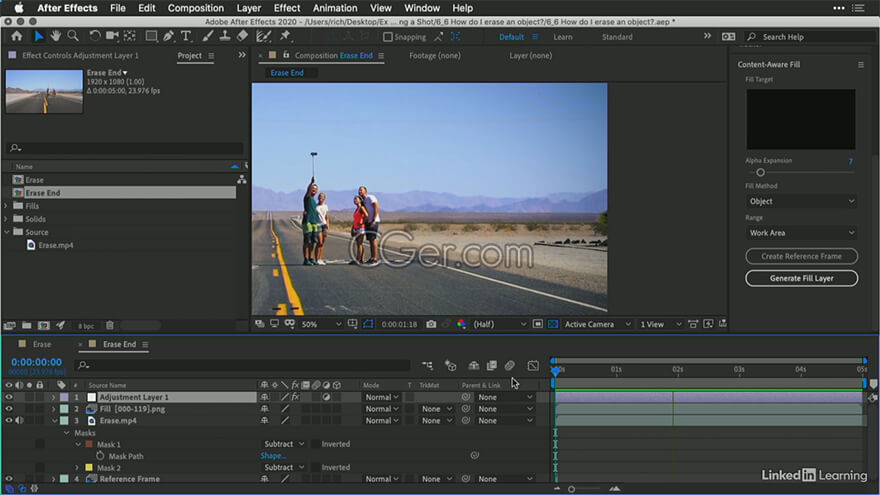Select the Selection arrow tool
880x495 pixels.
point(38,36)
